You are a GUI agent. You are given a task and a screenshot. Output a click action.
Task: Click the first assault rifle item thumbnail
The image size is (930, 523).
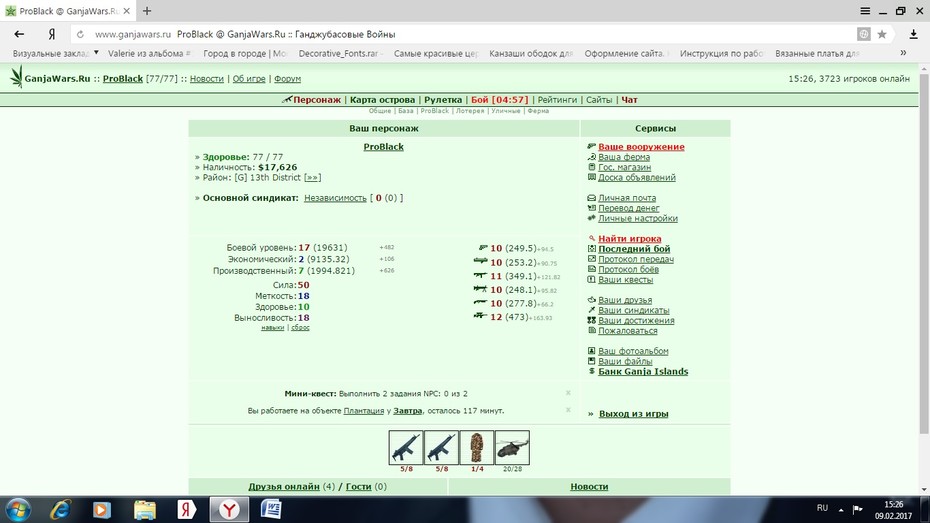tap(406, 447)
